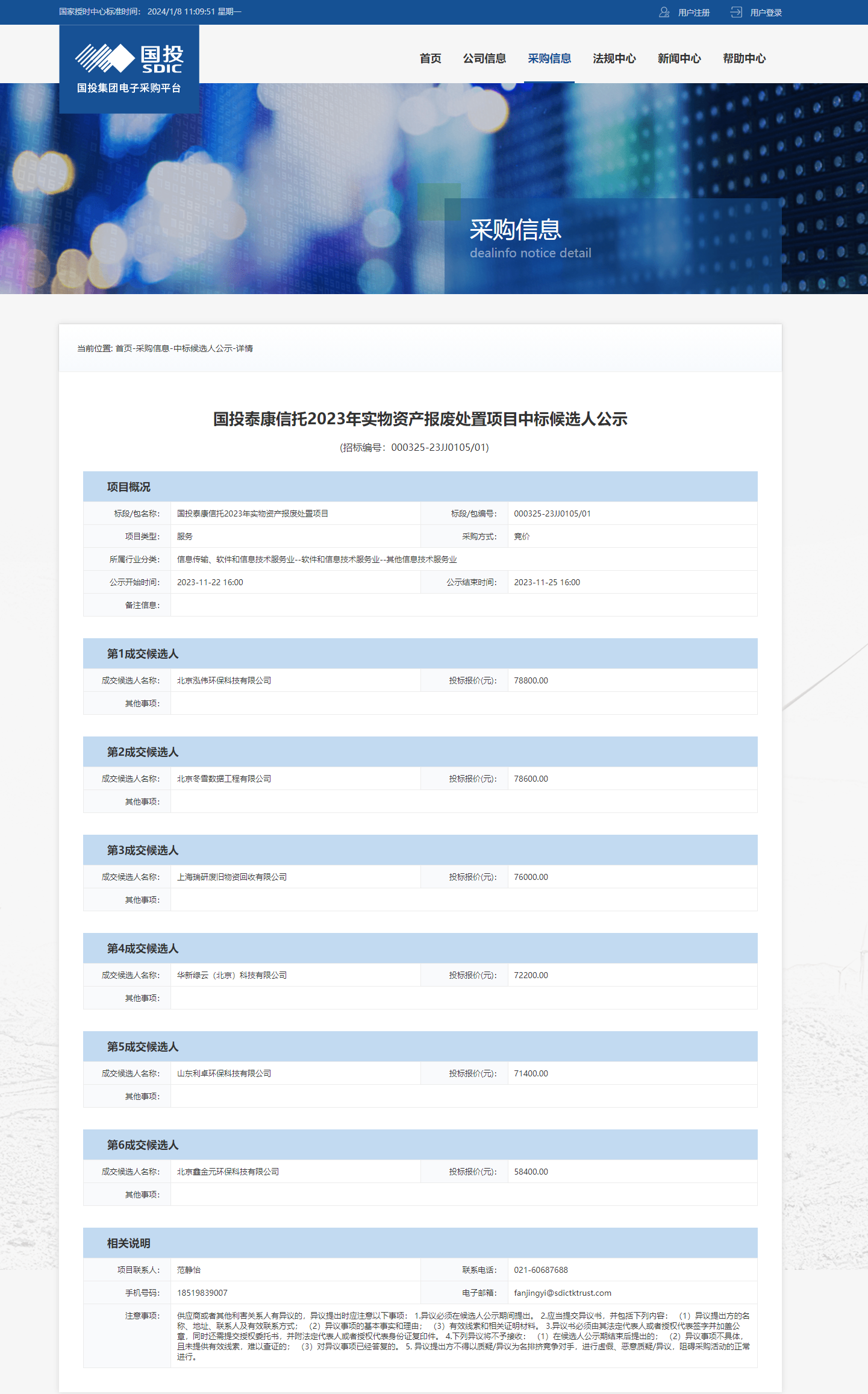Click the email fanjingyi@sdictktrust.com
The image size is (868, 1394).
pyautogui.click(x=562, y=1293)
